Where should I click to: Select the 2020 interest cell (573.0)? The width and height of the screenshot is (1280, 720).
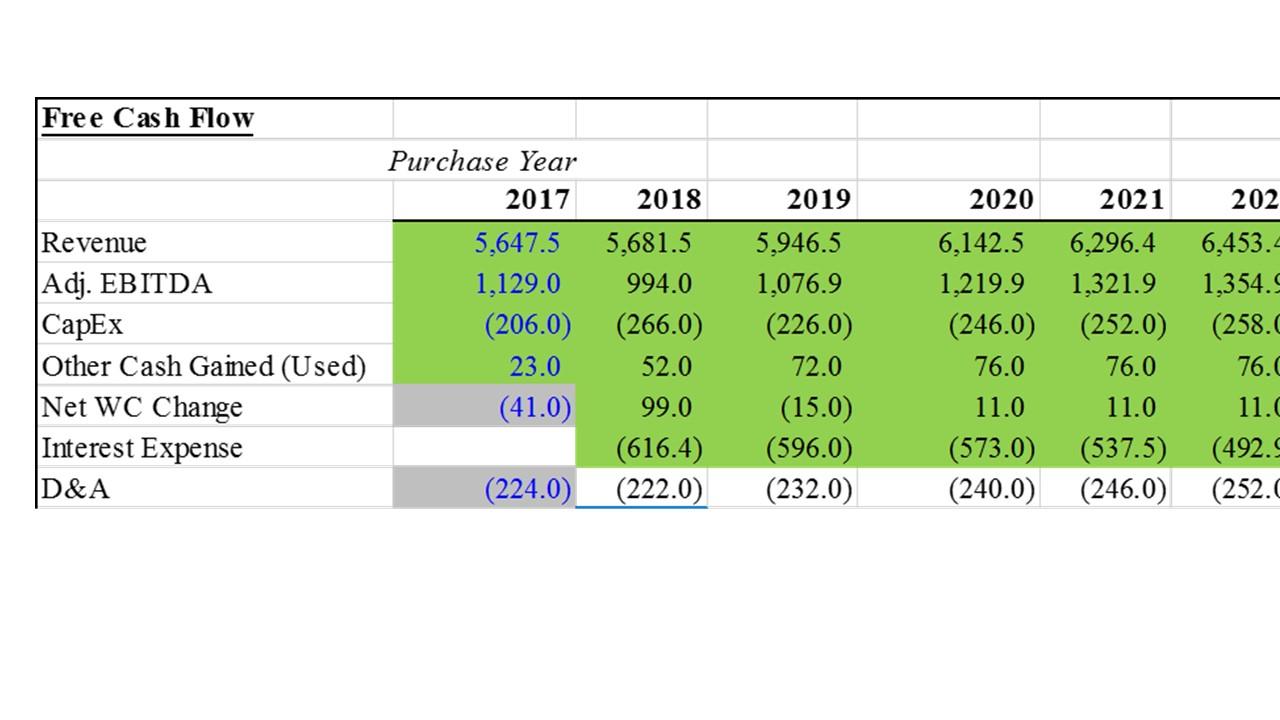948,447
